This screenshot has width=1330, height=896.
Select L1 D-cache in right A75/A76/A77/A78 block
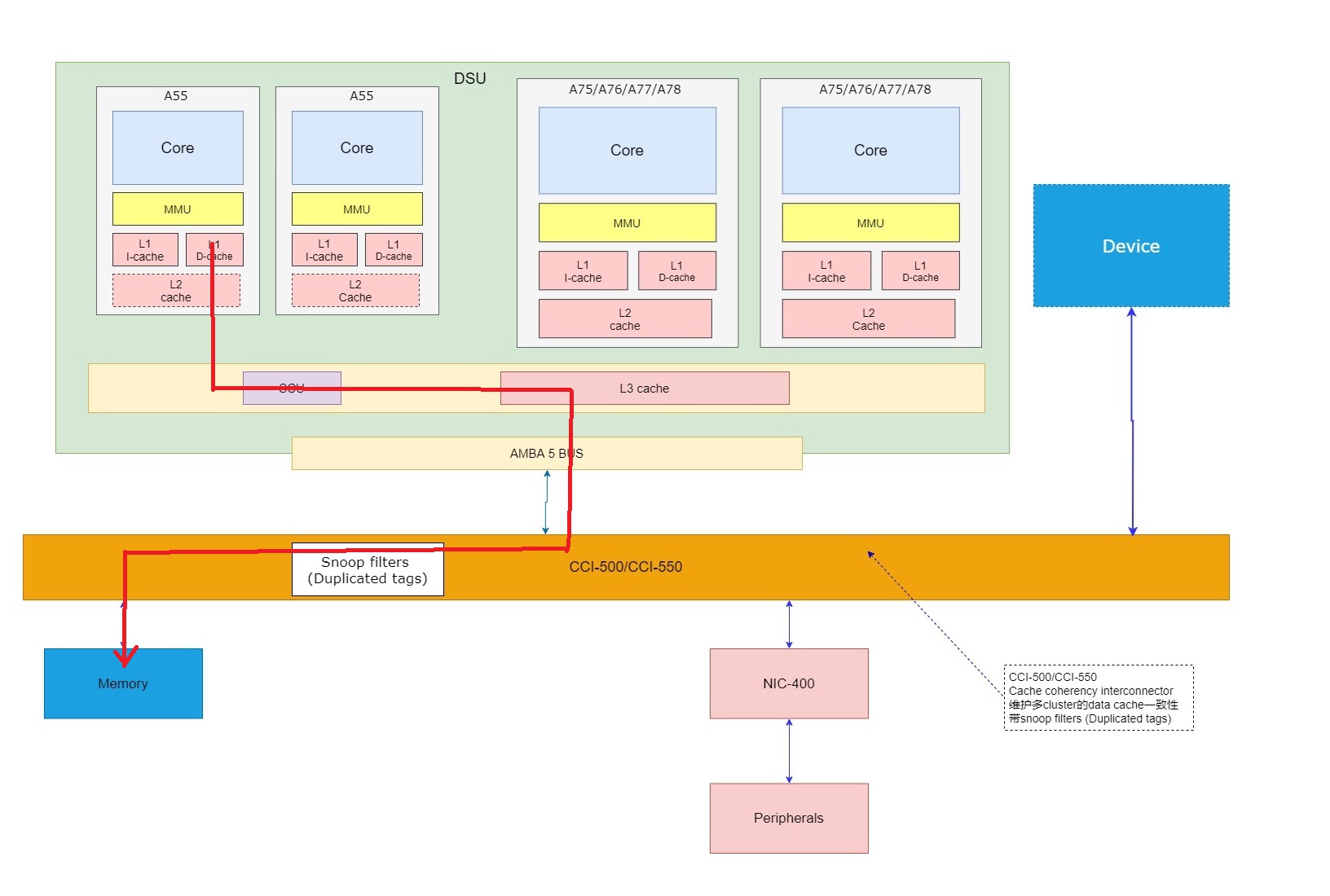click(921, 271)
